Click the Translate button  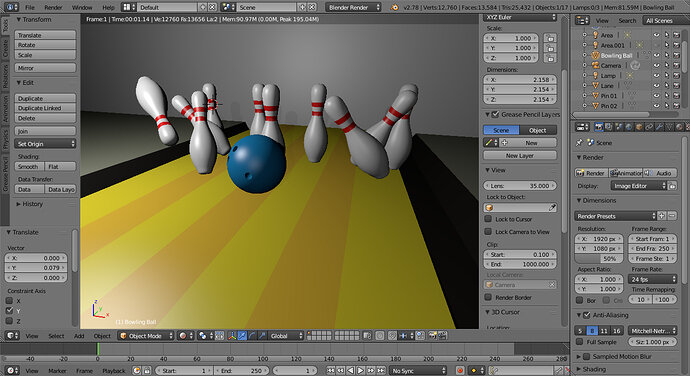click(45, 35)
